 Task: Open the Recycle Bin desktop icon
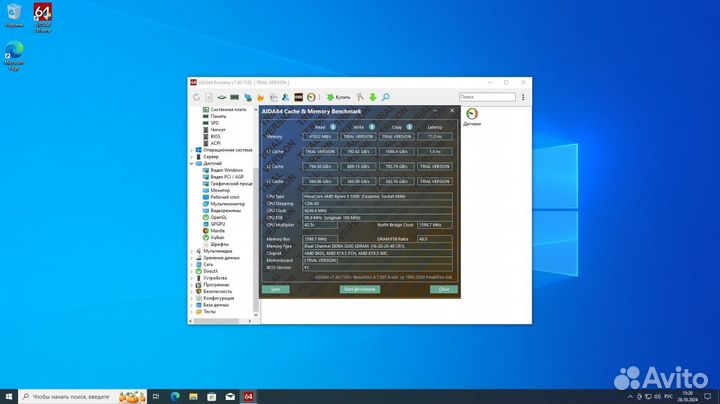tap(14, 16)
